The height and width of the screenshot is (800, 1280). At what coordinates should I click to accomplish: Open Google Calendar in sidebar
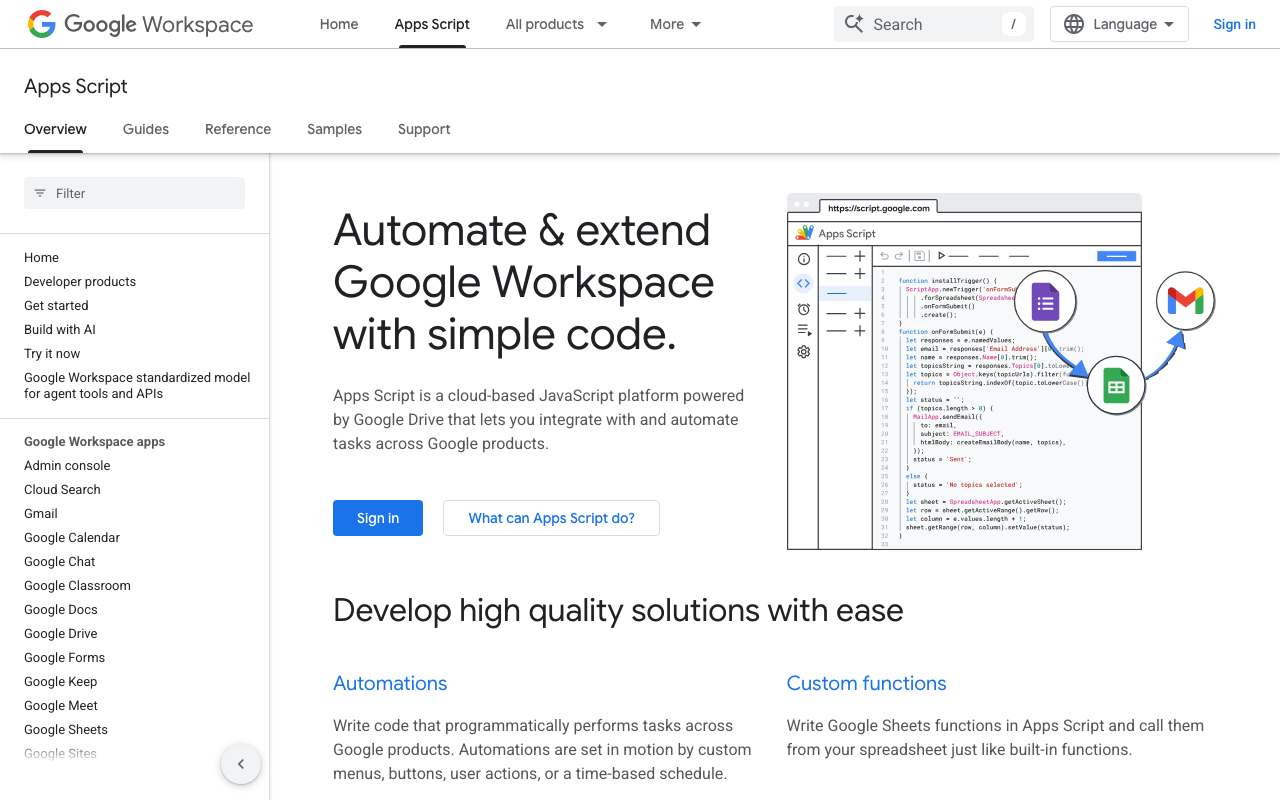tap(72, 538)
